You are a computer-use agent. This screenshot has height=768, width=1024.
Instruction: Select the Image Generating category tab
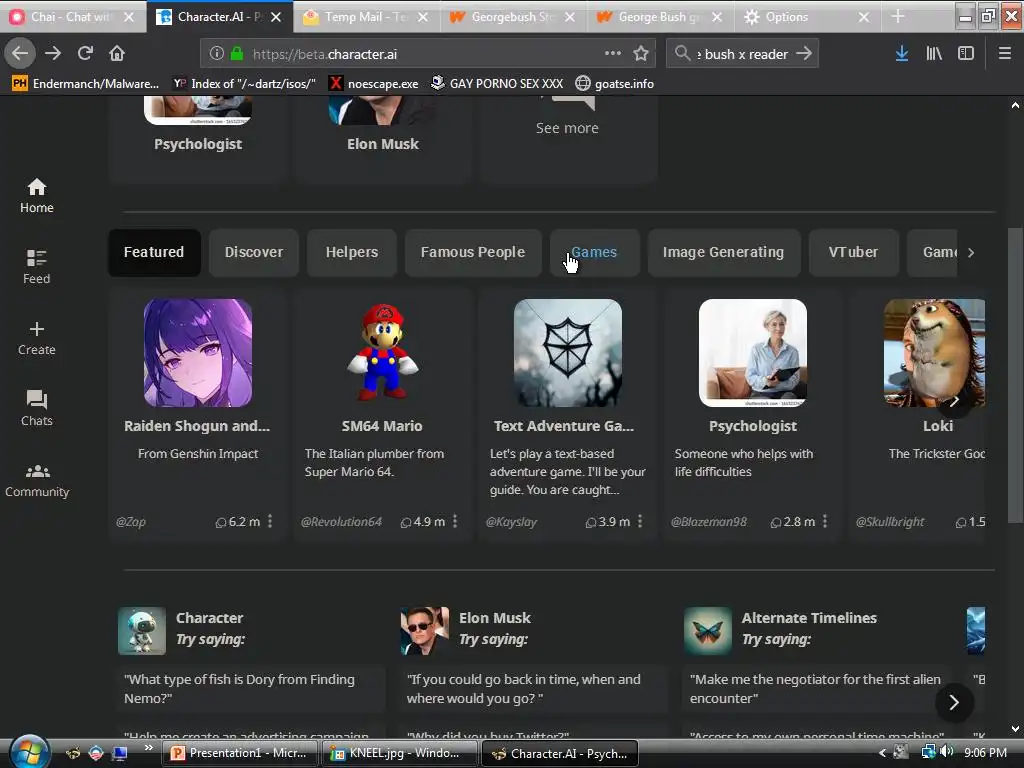[x=724, y=252]
